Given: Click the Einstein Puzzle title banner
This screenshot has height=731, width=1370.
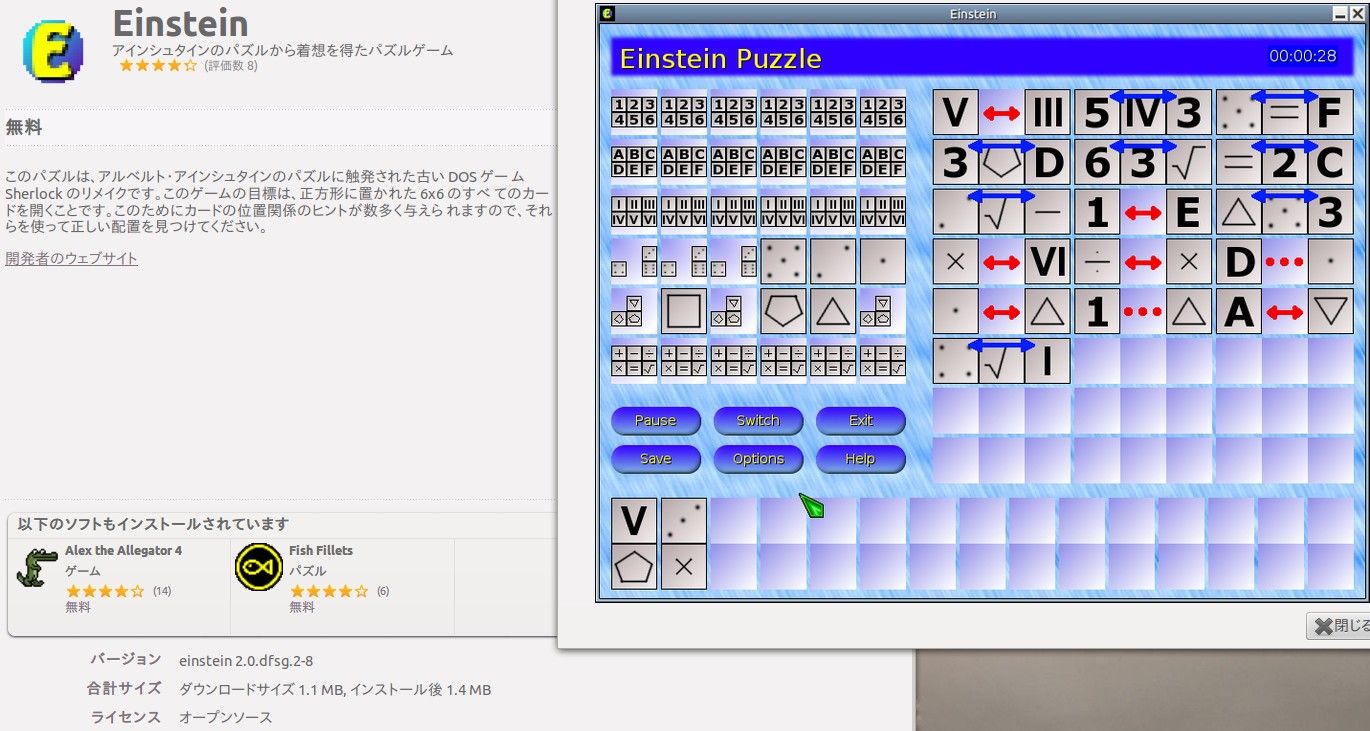Looking at the screenshot, I should pyautogui.click(x=980, y=57).
